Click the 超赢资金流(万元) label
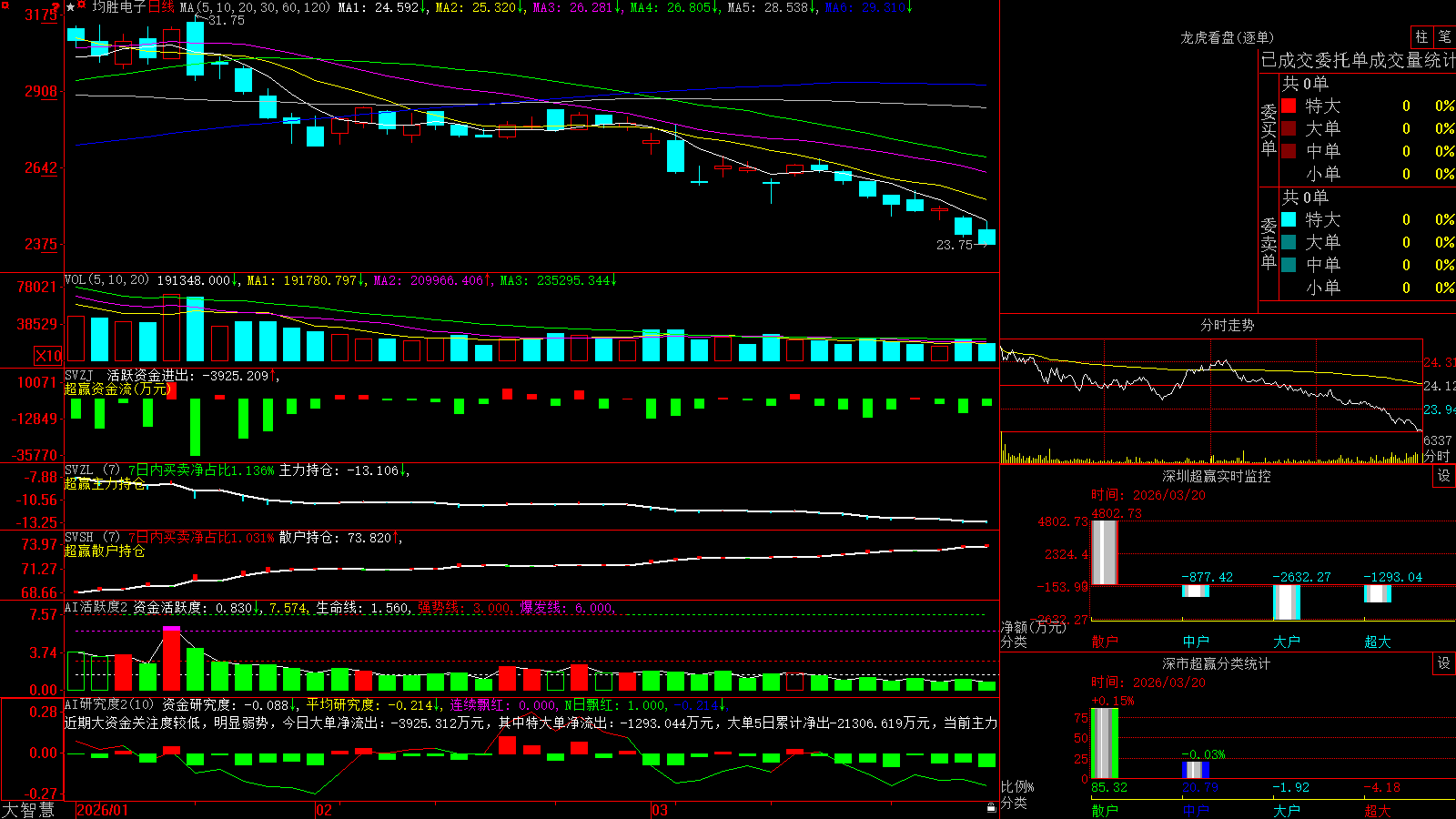Viewport: 1456px width, 819px height. (x=118, y=389)
